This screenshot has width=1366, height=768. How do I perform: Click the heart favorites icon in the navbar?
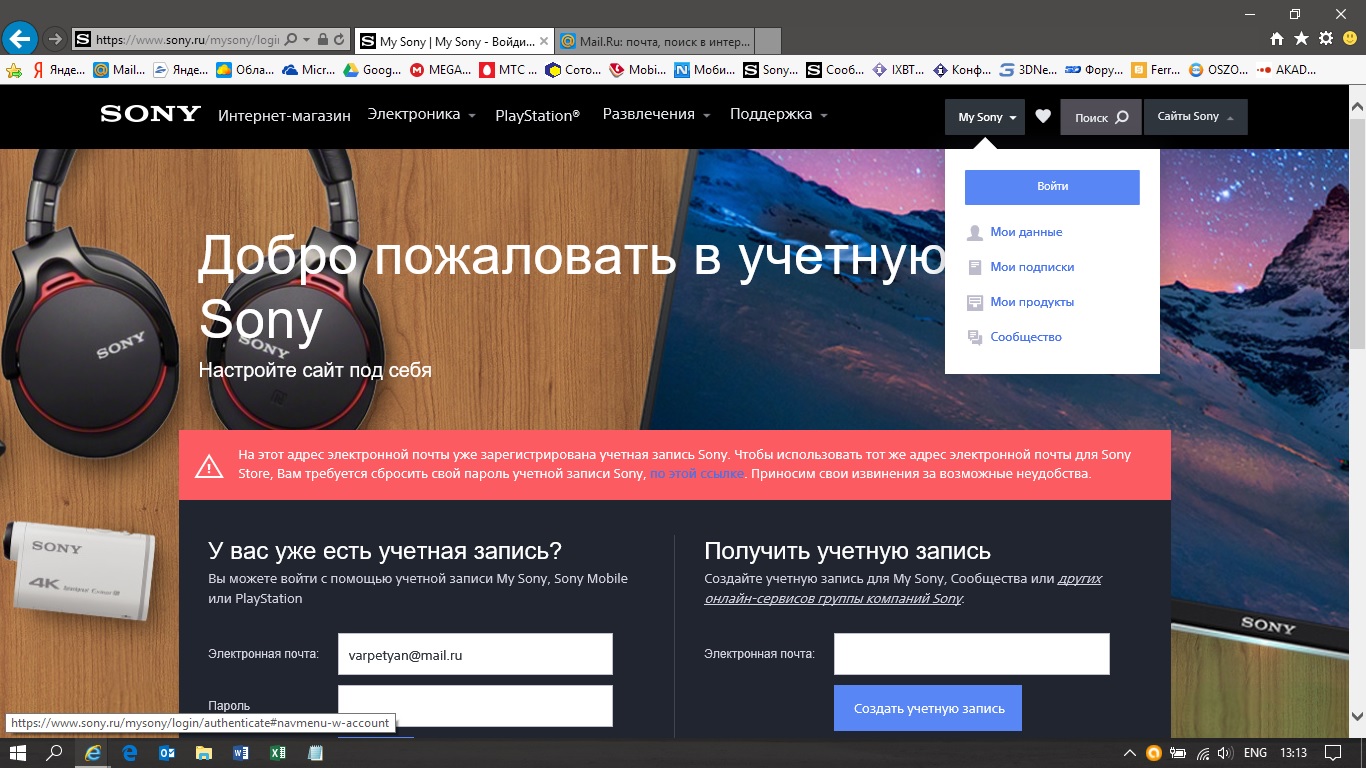point(1042,116)
